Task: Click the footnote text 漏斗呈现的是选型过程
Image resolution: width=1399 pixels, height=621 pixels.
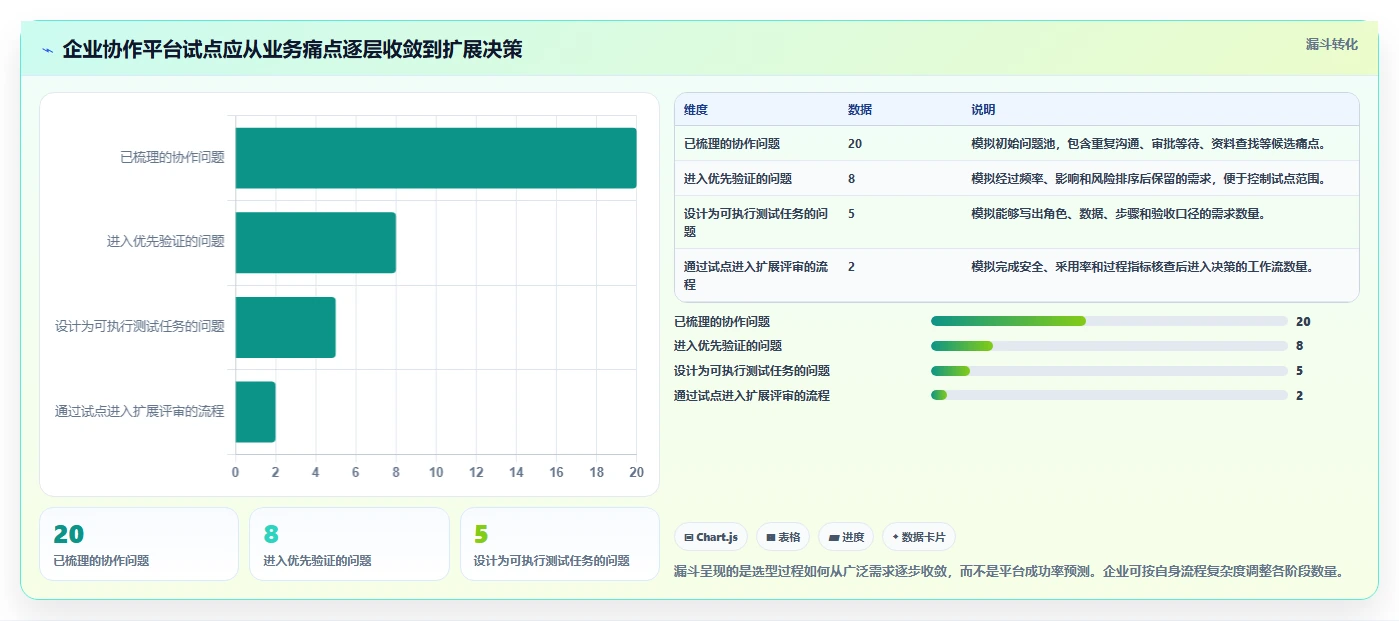Action: pos(1009,572)
